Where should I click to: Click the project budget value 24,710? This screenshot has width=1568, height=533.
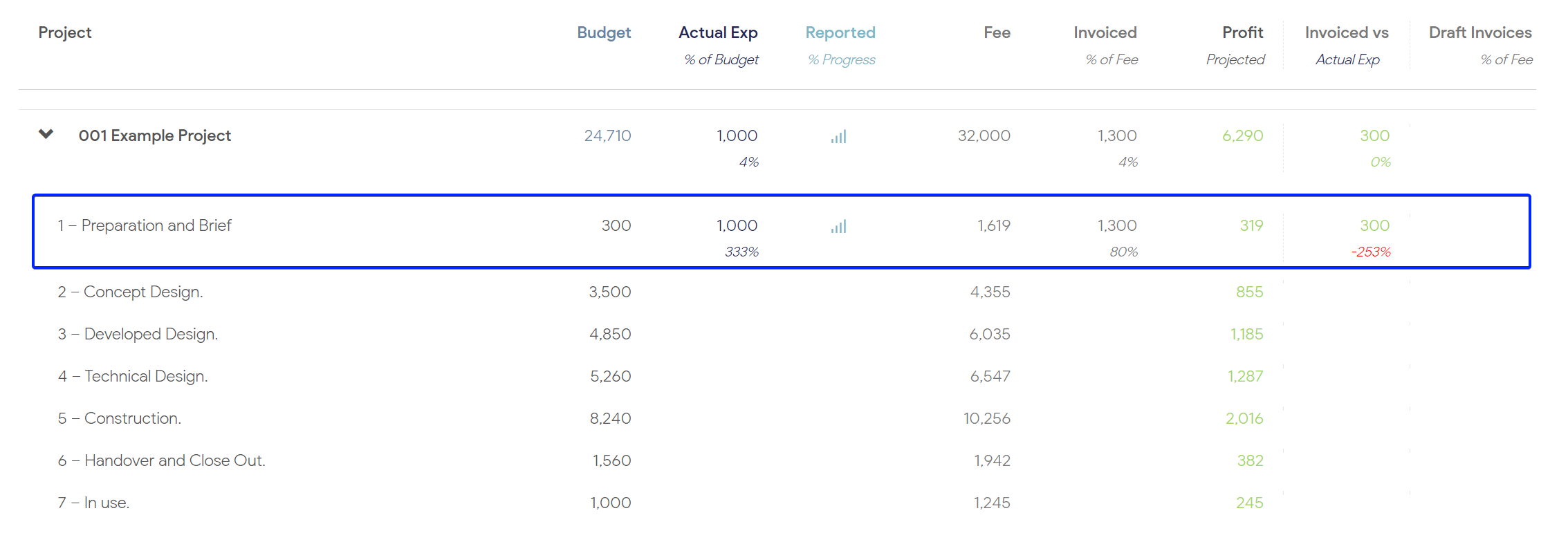click(607, 135)
